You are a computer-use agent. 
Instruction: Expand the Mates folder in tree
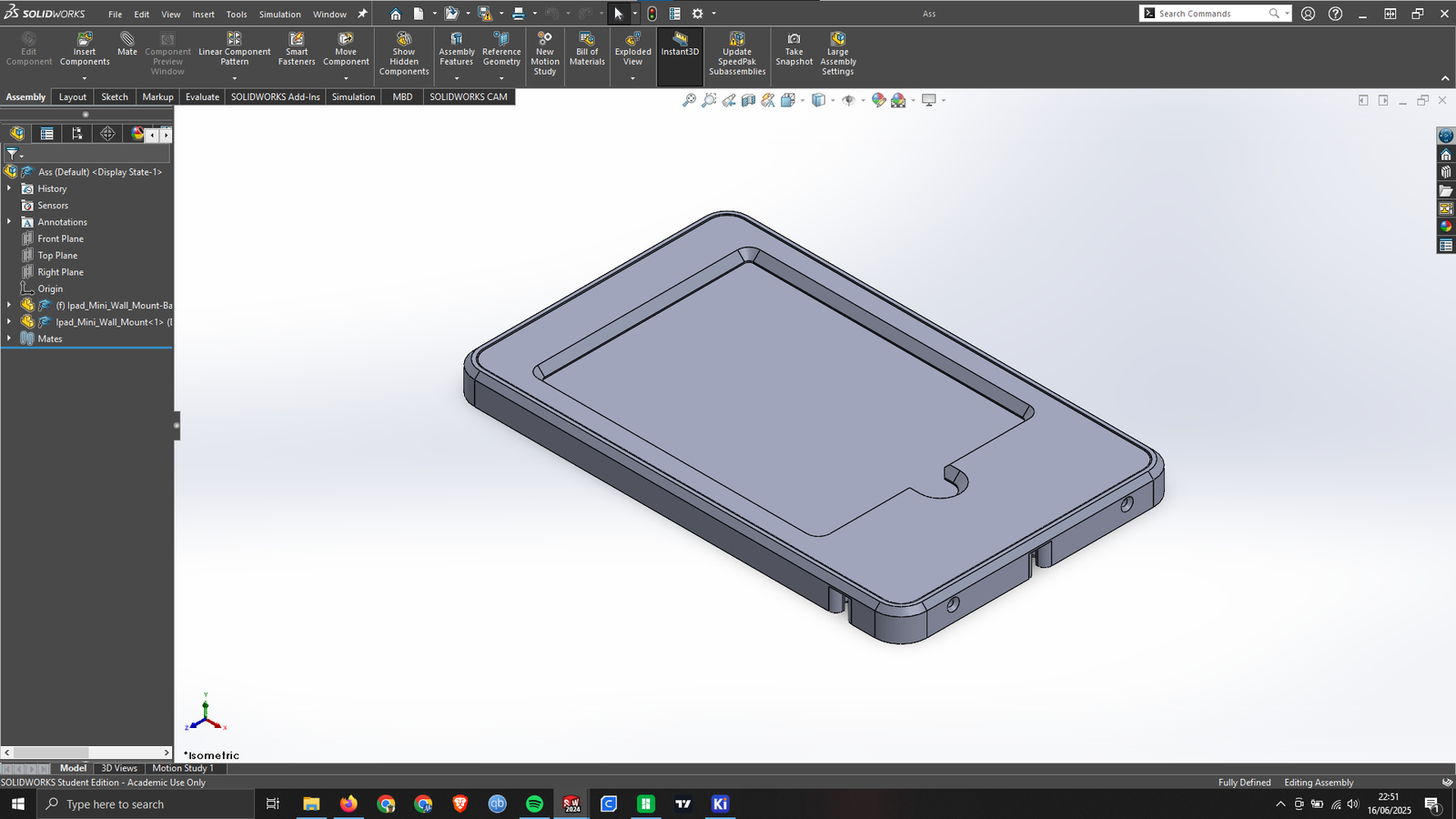point(9,339)
